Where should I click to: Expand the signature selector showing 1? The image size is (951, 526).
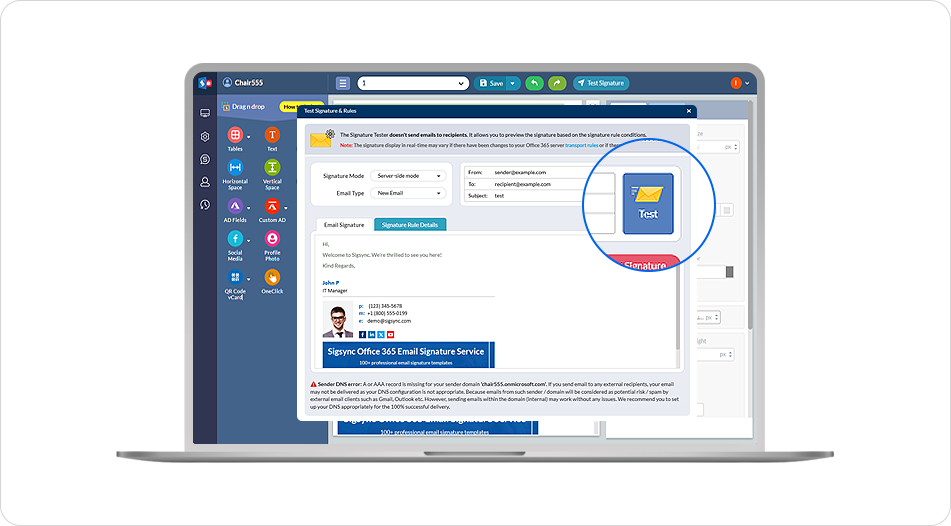413,83
